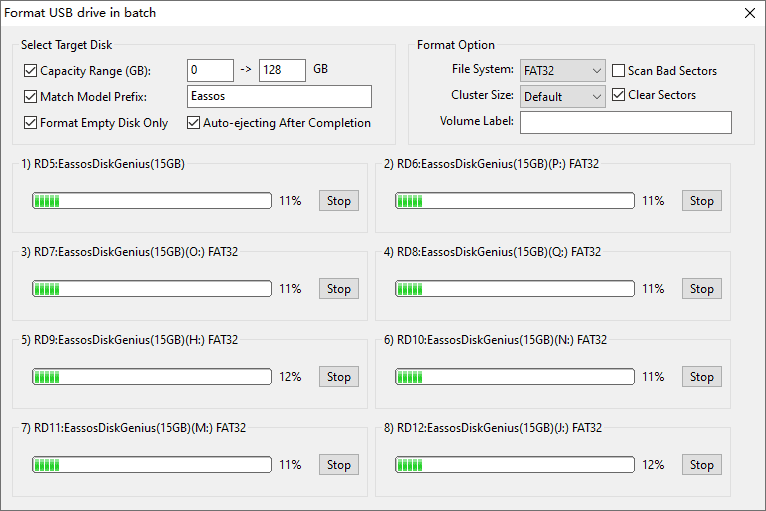This screenshot has width=766, height=511.
Task: Expand the Cluster Size dropdown
Action: point(563,97)
